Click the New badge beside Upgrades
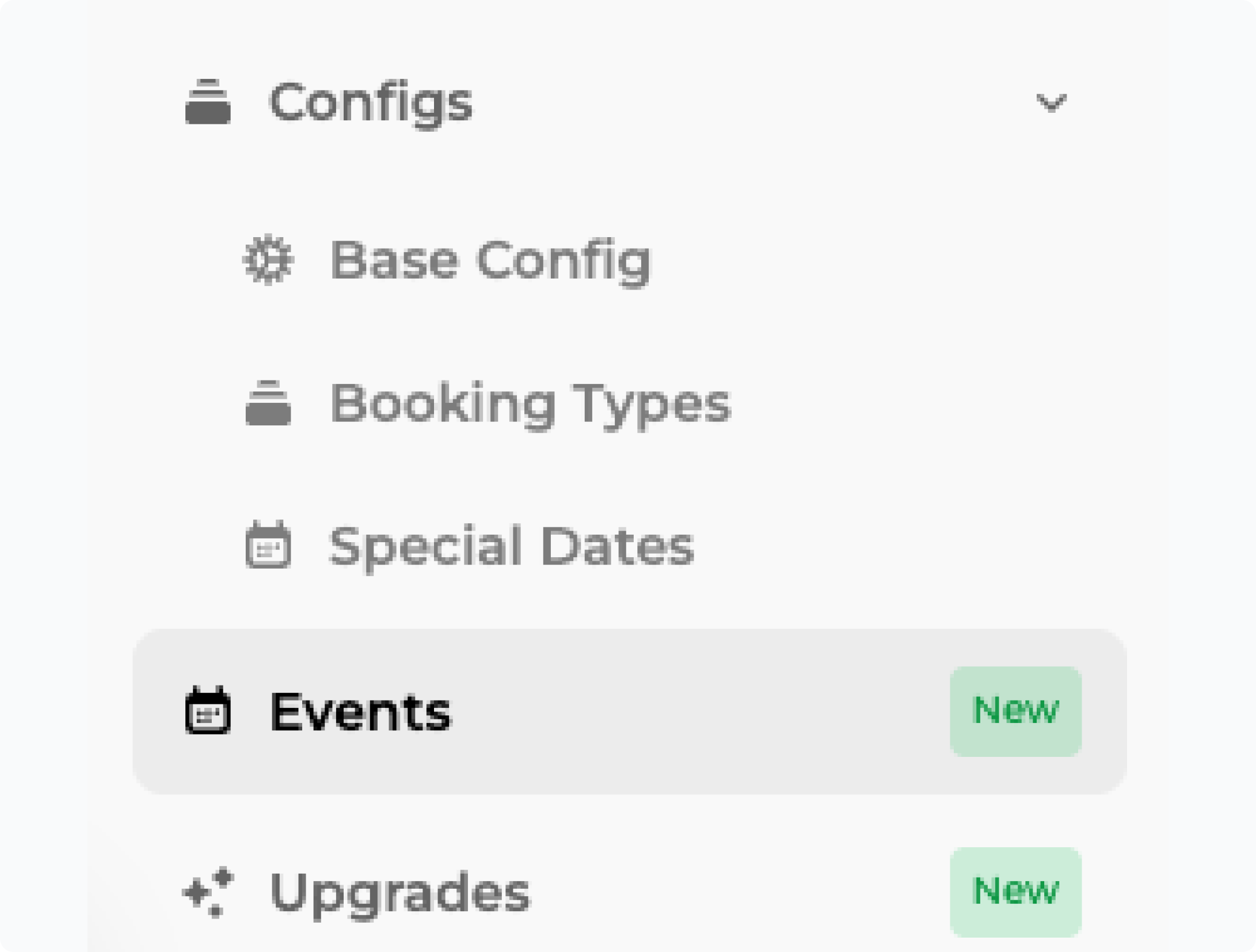1256x952 pixels. [x=1015, y=892]
